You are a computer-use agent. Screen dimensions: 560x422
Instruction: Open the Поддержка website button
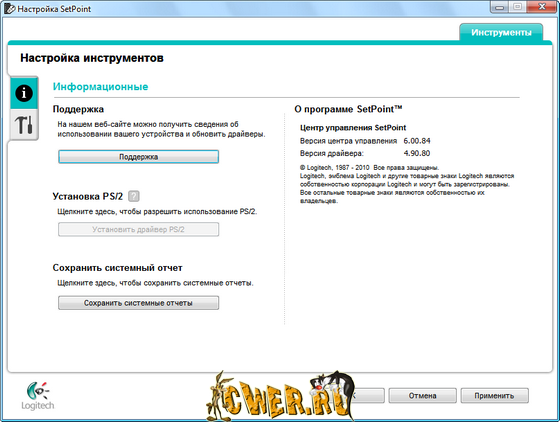pyautogui.click(x=139, y=157)
